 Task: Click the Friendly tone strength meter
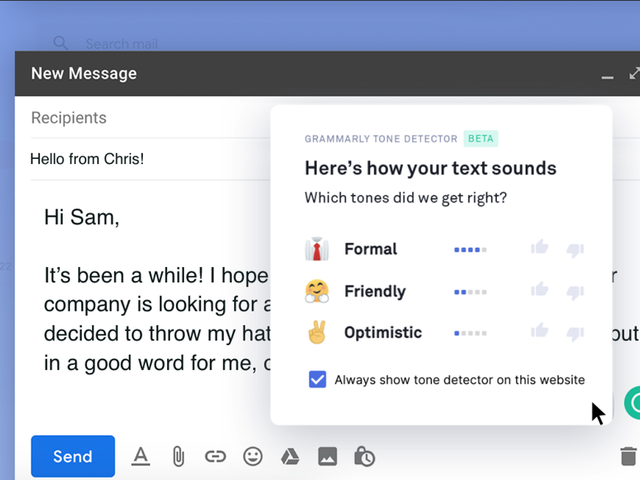pyautogui.click(x=470, y=292)
